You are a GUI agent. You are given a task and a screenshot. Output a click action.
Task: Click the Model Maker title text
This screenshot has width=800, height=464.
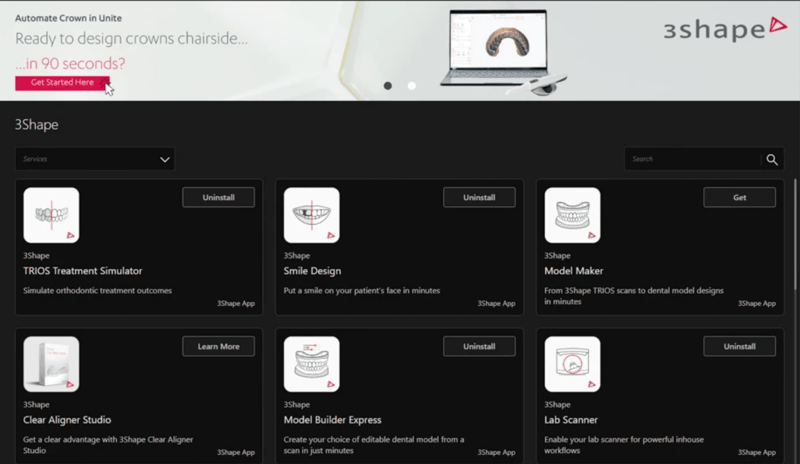click(573, 271)
